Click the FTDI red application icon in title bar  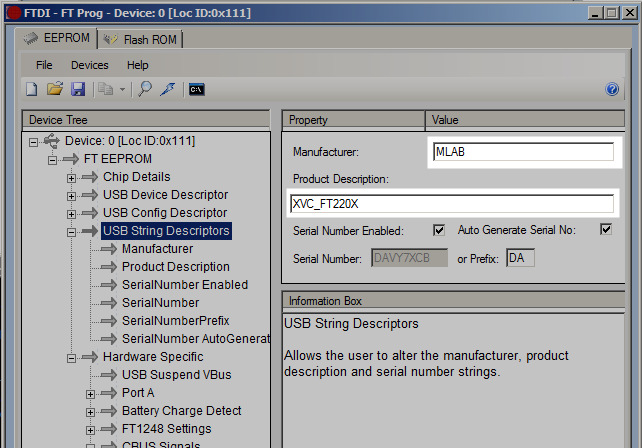click(13, 13)
